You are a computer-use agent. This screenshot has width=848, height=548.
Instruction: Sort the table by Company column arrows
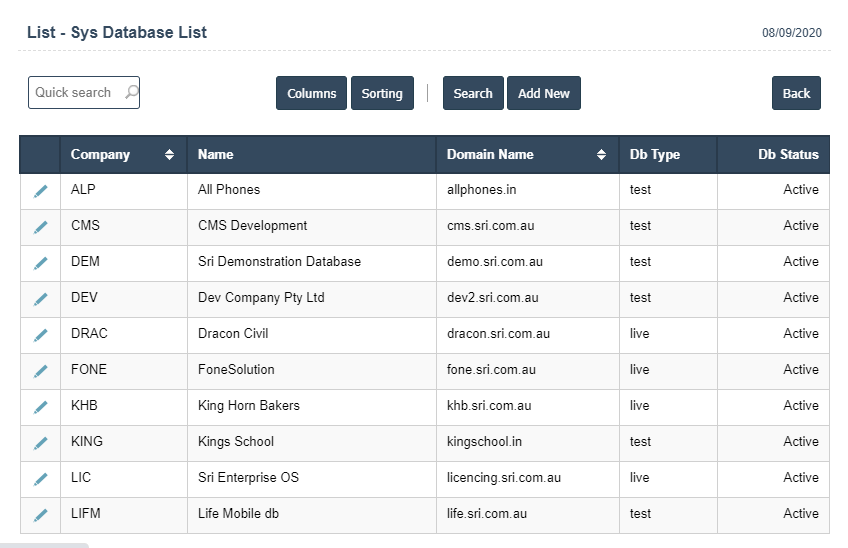(169, 155)
